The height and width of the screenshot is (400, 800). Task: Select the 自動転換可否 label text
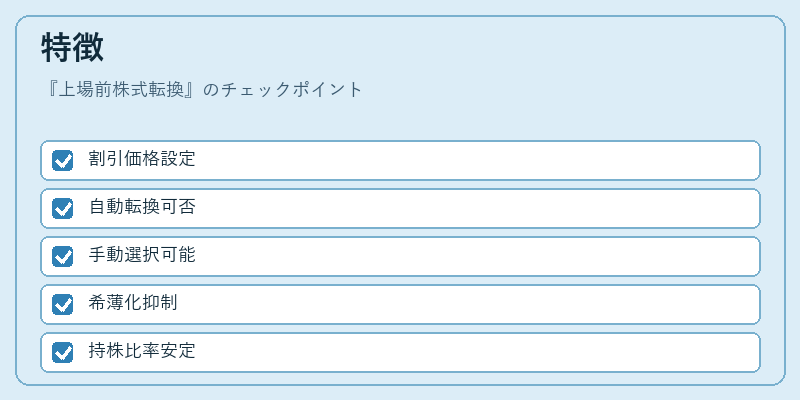(x=142, y=207)
